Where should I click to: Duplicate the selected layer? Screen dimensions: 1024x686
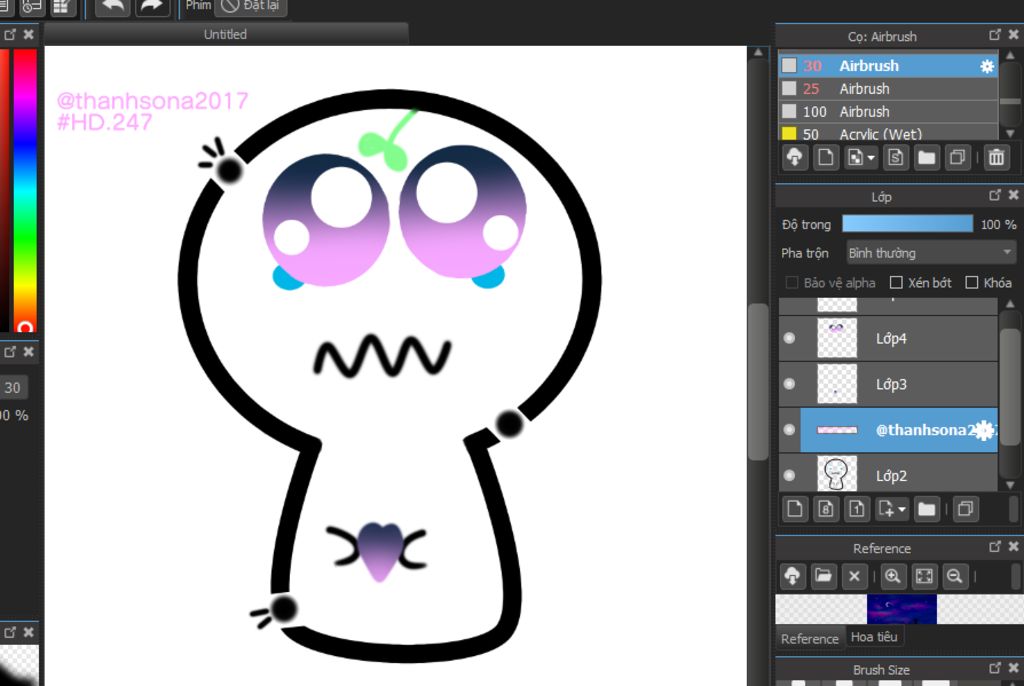(x=965, y=509)
